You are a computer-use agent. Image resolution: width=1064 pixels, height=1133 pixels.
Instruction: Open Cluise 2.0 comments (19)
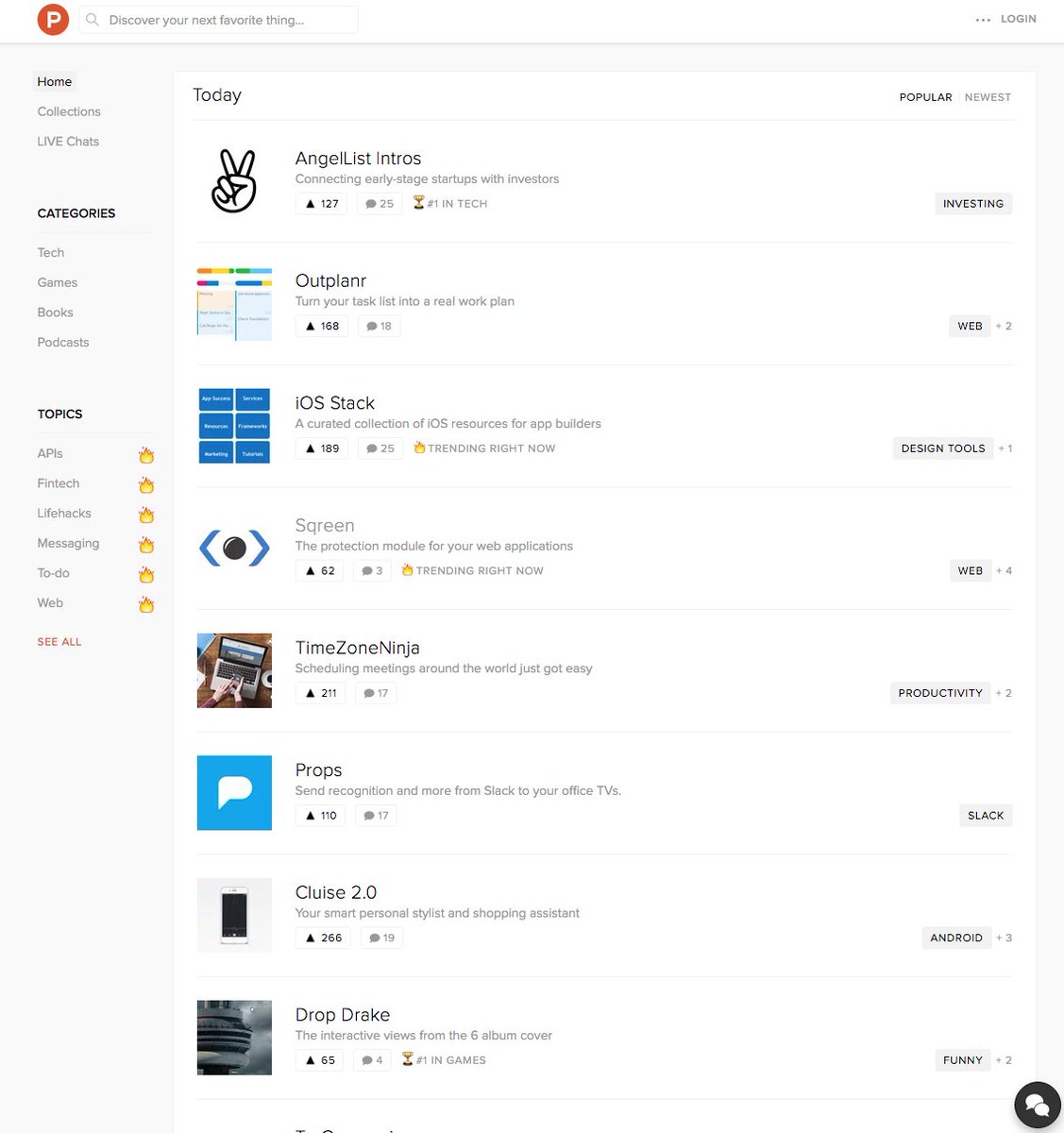click(x=381, y=938)
